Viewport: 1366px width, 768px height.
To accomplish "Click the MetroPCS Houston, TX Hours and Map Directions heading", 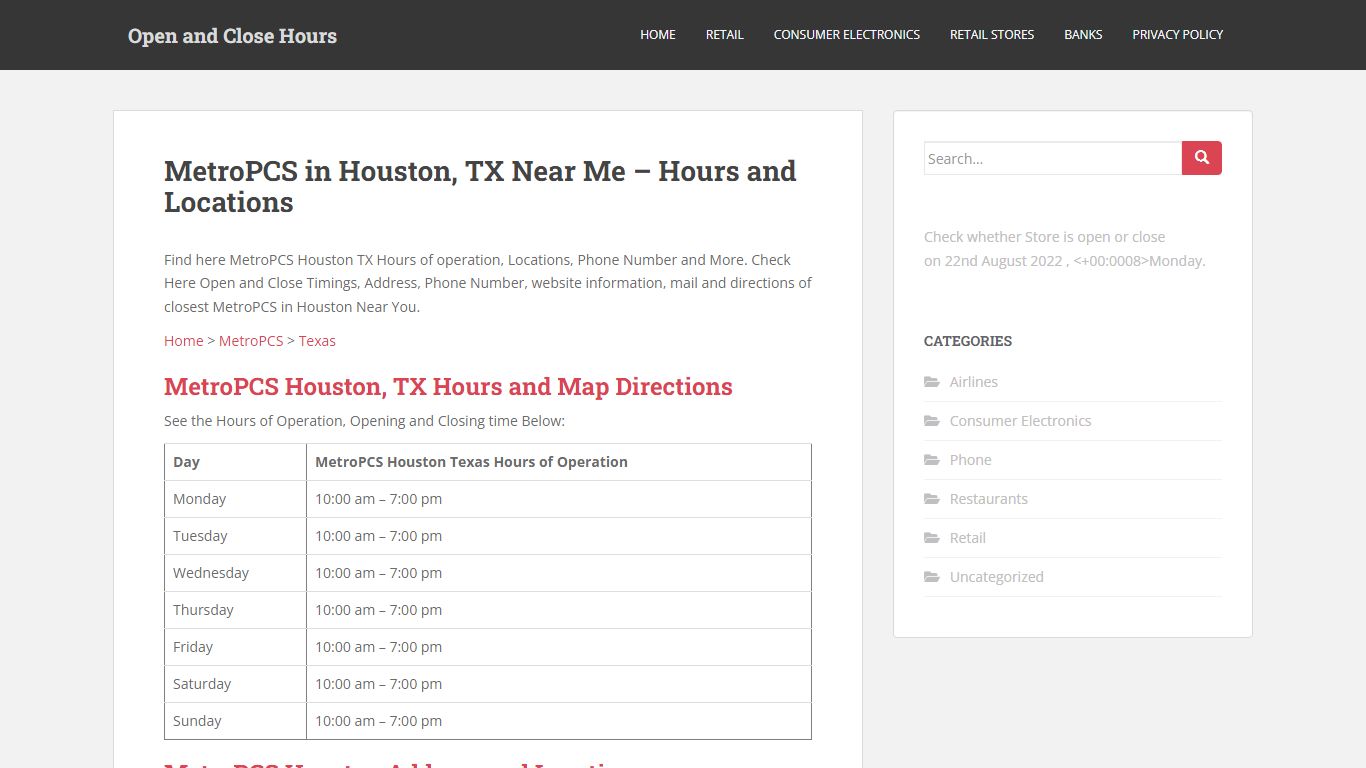I will tap(448, 387).
